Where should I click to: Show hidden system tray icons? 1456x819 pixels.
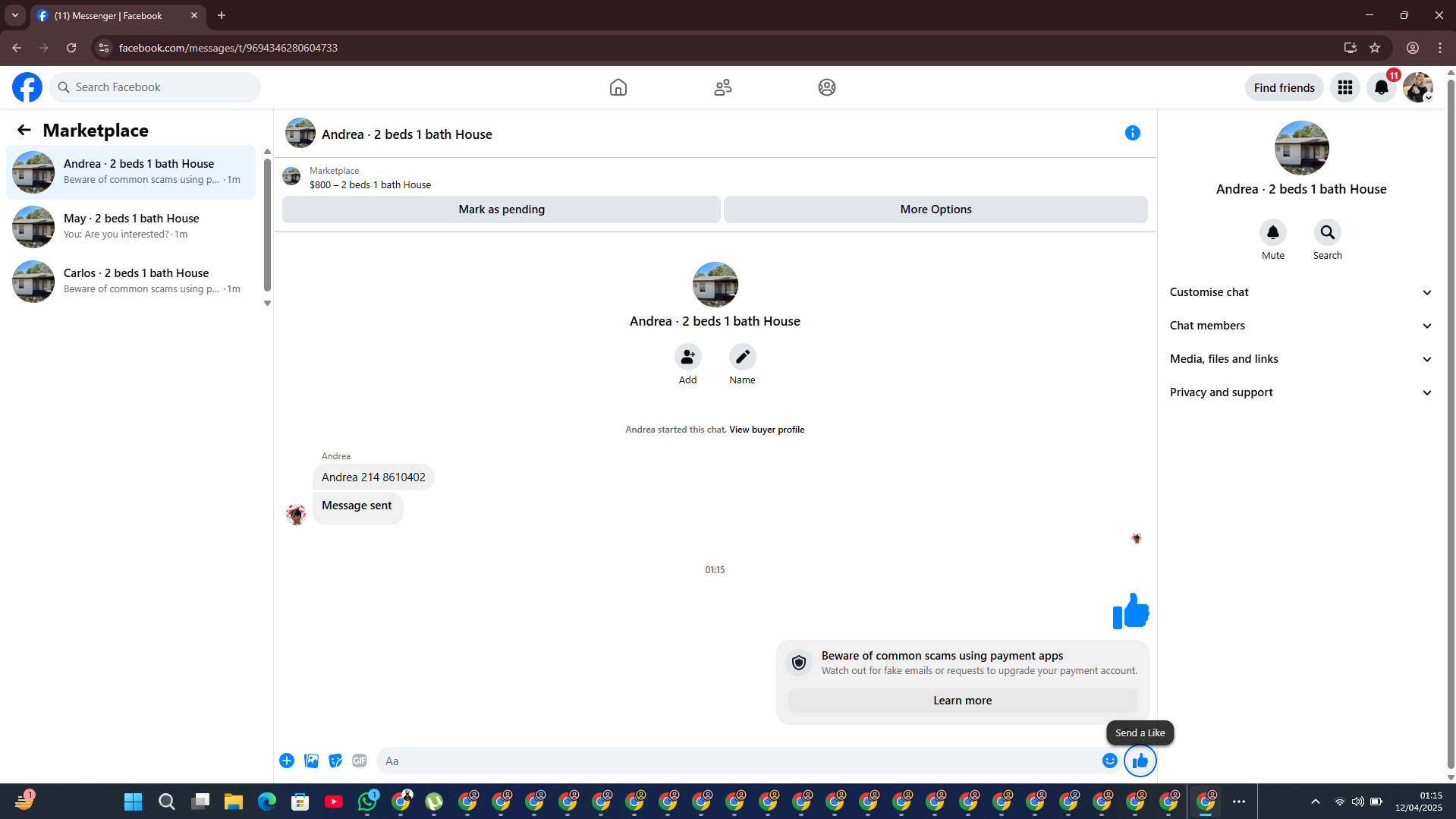point(1316,802)
